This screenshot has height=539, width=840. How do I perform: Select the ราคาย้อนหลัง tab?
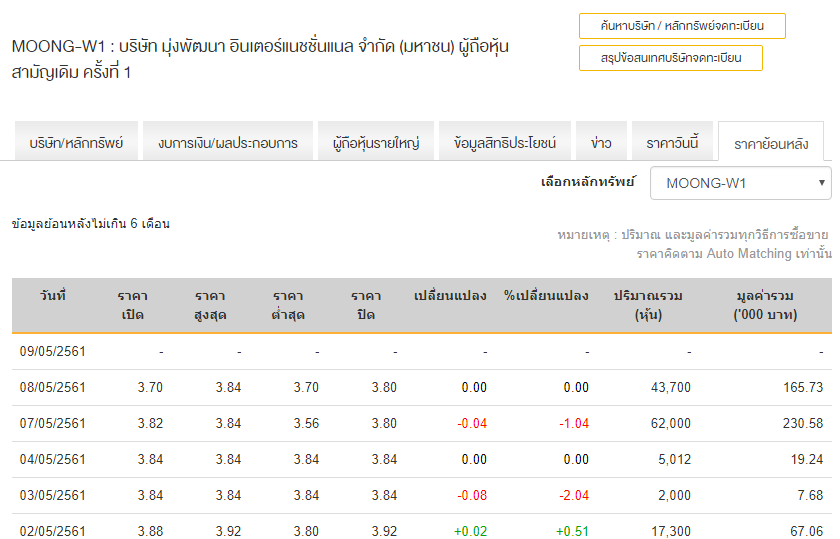[771, 143]
